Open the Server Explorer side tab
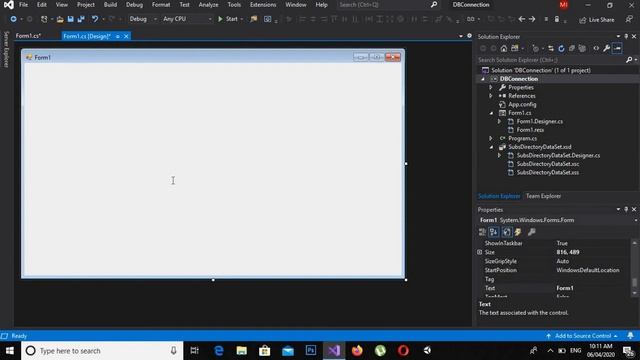Viewport: 640px width, 360px height. [x=6, y=49]
